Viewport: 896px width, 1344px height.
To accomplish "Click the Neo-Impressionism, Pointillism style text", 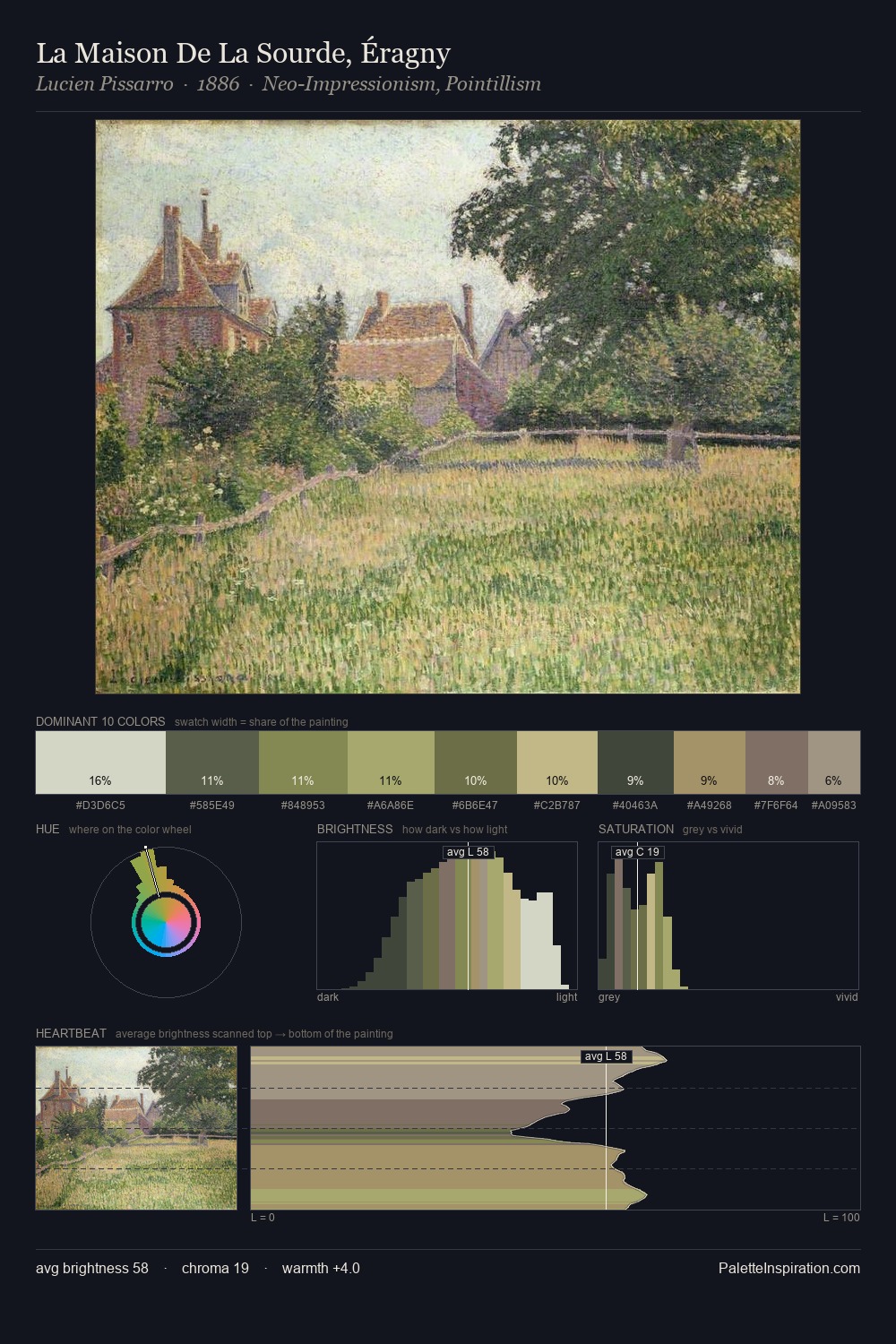I will [x=401, y=84].
